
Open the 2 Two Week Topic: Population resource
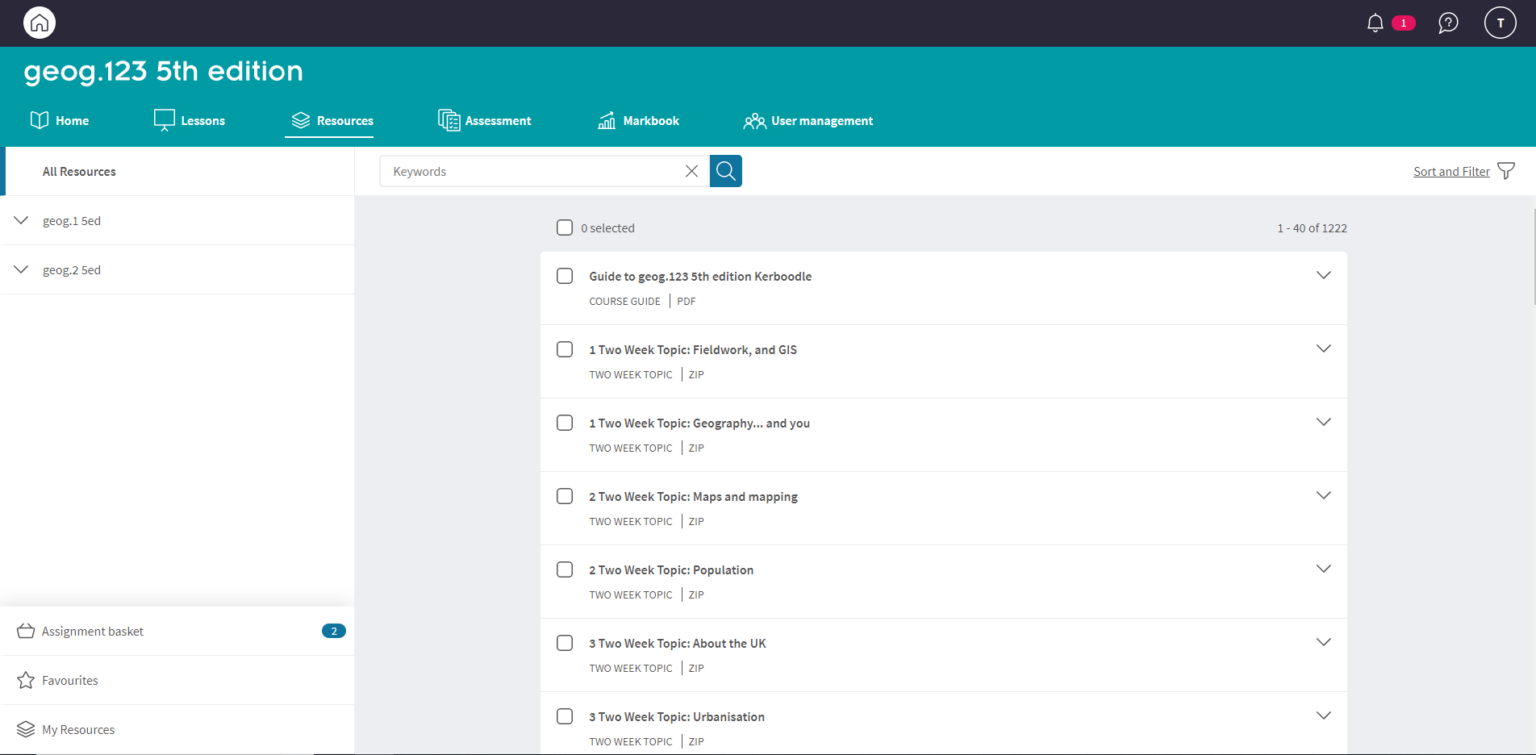pyautogui.click(x=671, y=570)
